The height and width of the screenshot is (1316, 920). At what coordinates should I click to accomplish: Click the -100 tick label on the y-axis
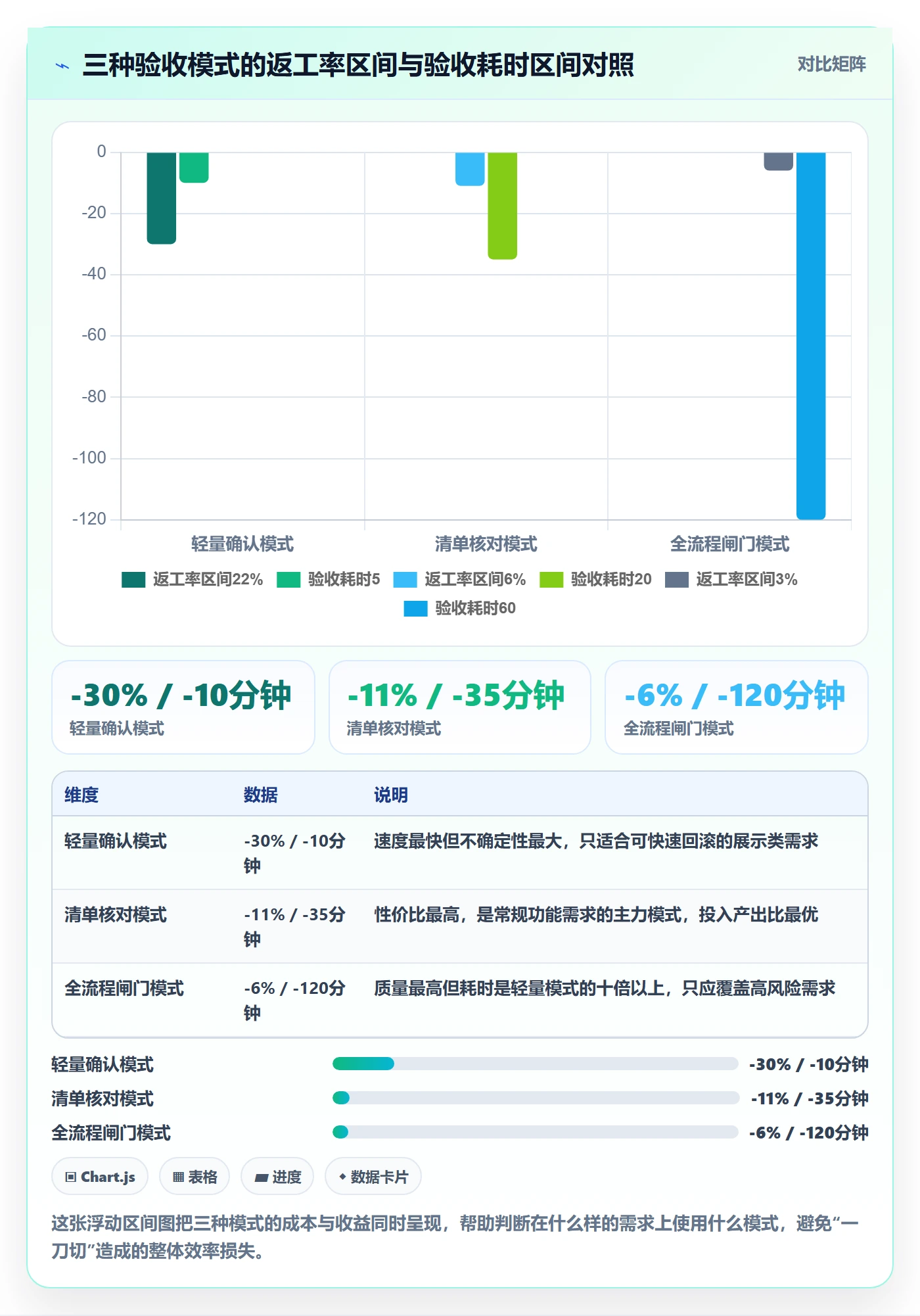click(89, 458)
